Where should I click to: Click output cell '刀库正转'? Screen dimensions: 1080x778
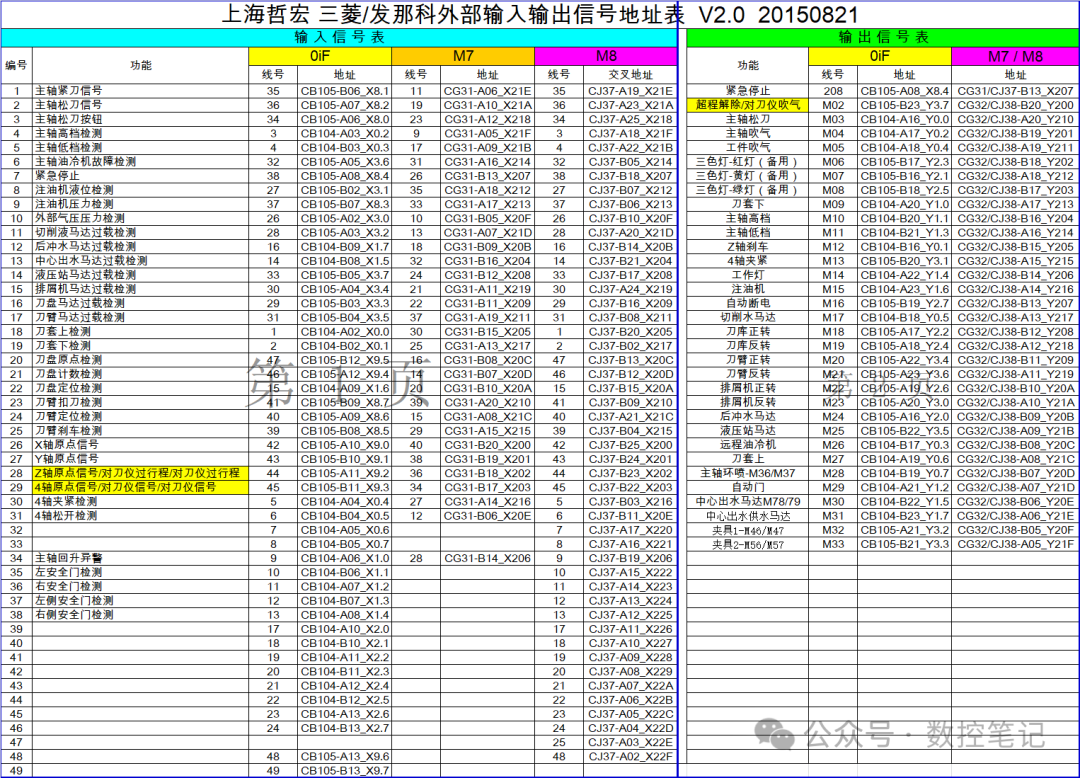pyautogui.click(x=748, y=332)
